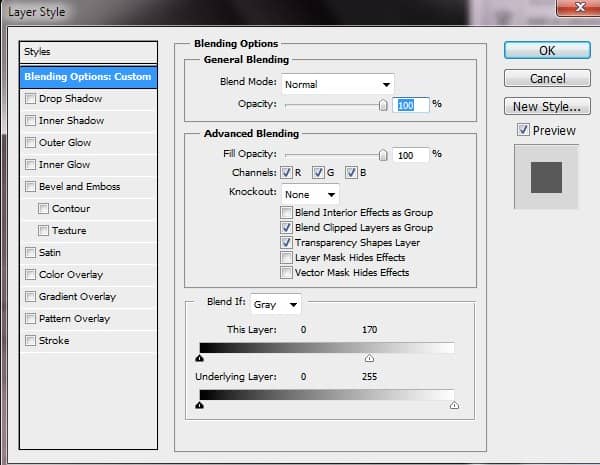This screenshot has width=600, height=465.
Task: Click the Fill Opacity slider handle
Action: click(383, 155)
